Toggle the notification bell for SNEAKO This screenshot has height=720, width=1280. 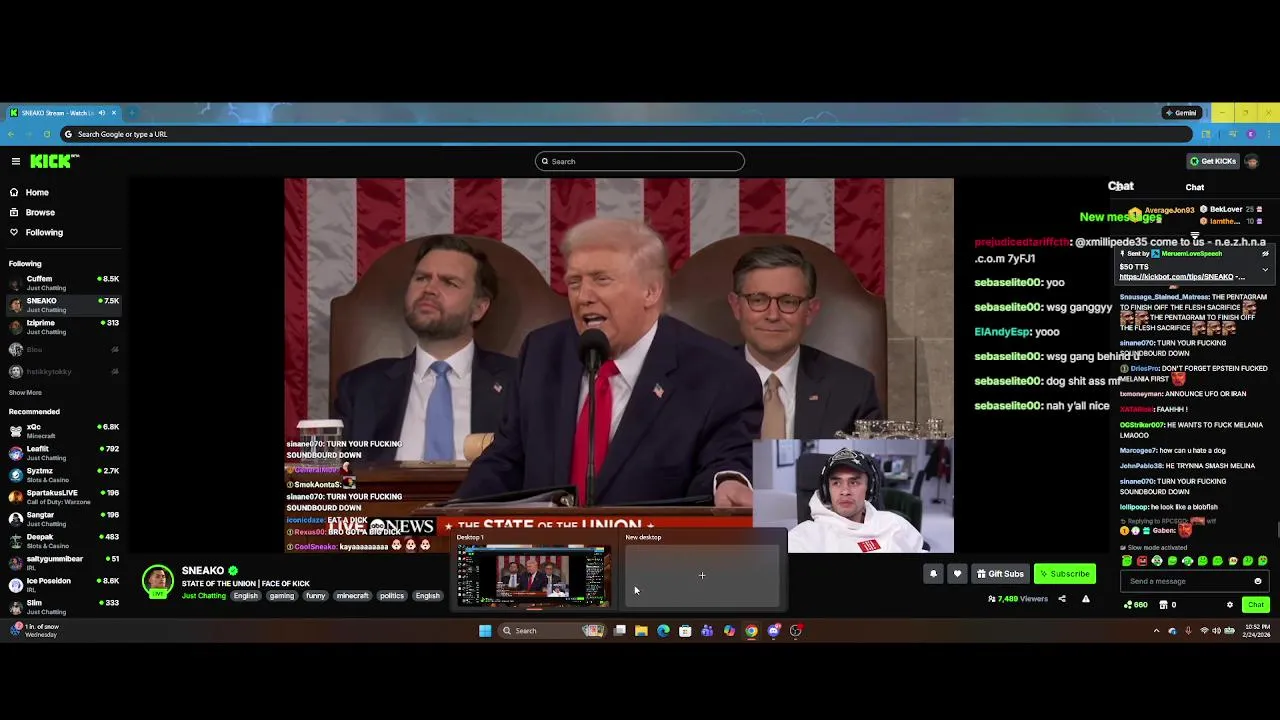(933, 574)
